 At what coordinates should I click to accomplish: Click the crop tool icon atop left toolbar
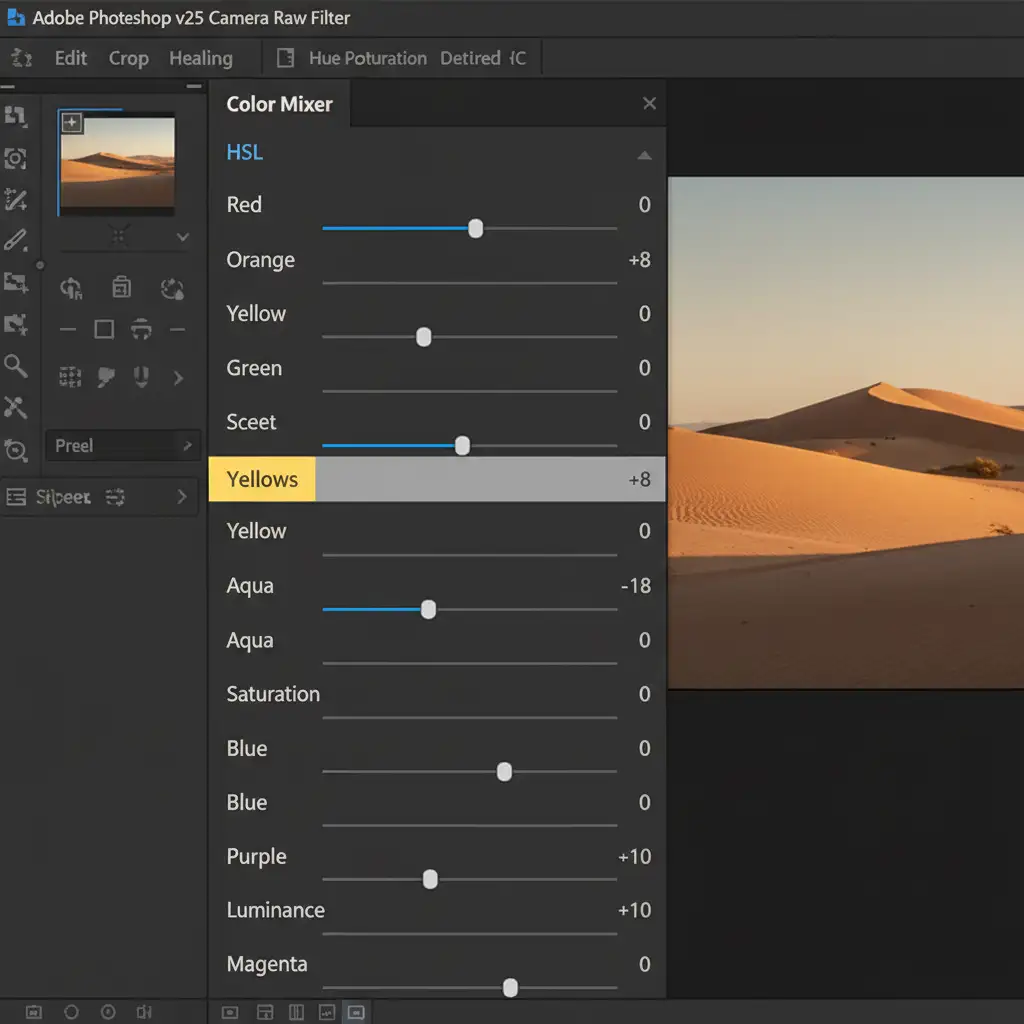[x=16, y=117]
